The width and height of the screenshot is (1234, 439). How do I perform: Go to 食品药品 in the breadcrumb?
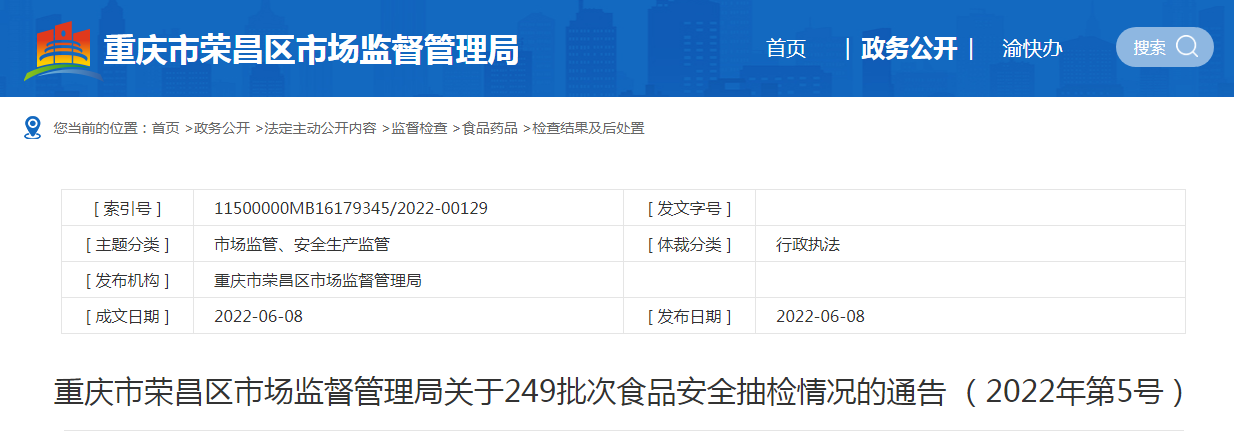coord(490,128)
